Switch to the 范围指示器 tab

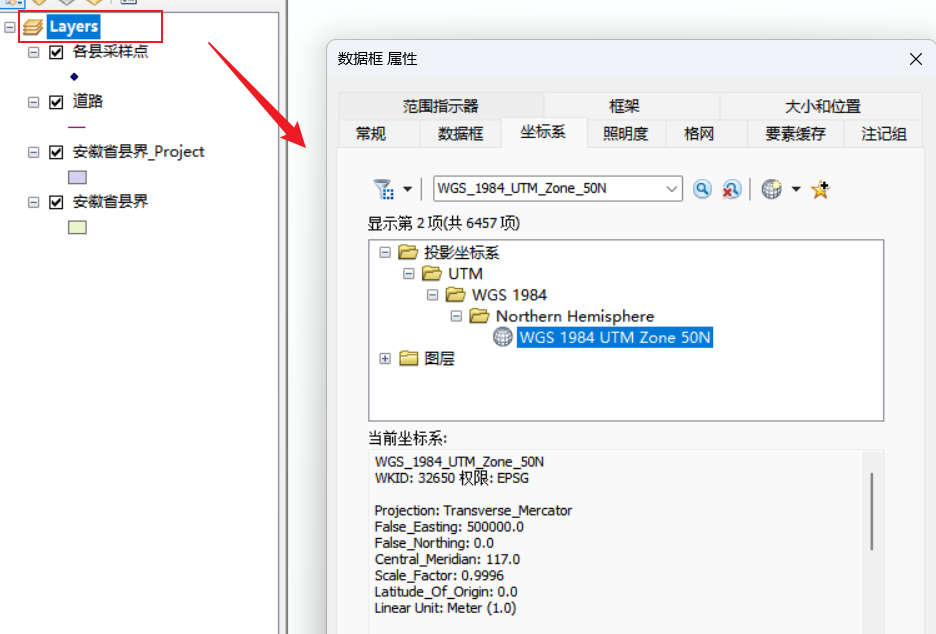pyautogui.click(x=441, y=106)
